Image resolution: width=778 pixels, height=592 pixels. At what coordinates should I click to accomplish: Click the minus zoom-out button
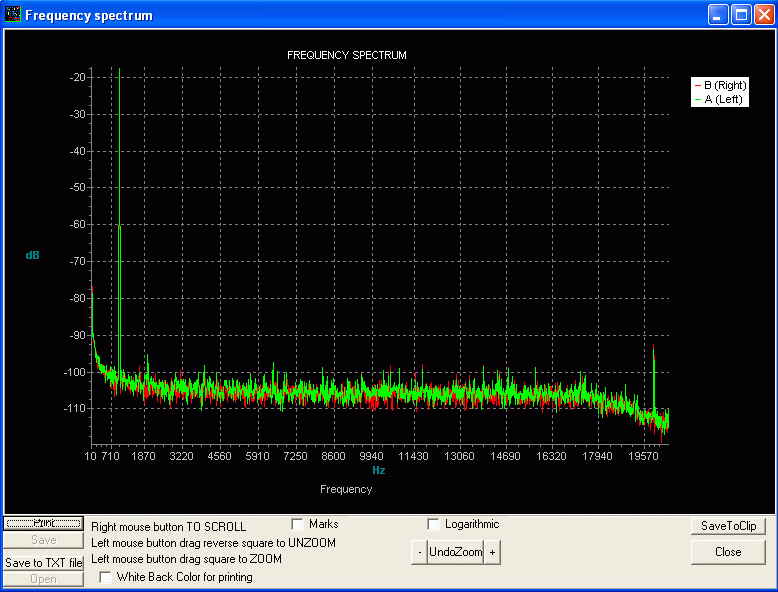click(x=419, y=552)
